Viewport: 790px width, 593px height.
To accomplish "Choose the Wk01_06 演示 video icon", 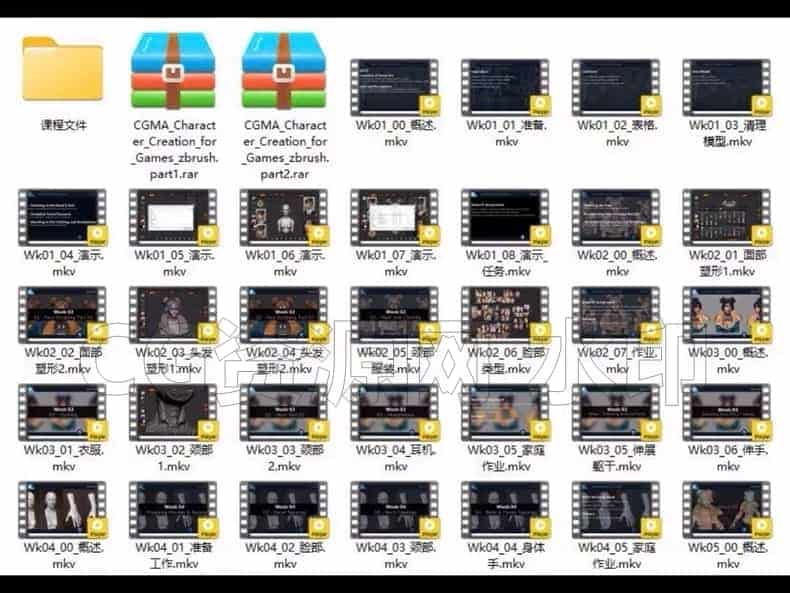I will point(285,218).
